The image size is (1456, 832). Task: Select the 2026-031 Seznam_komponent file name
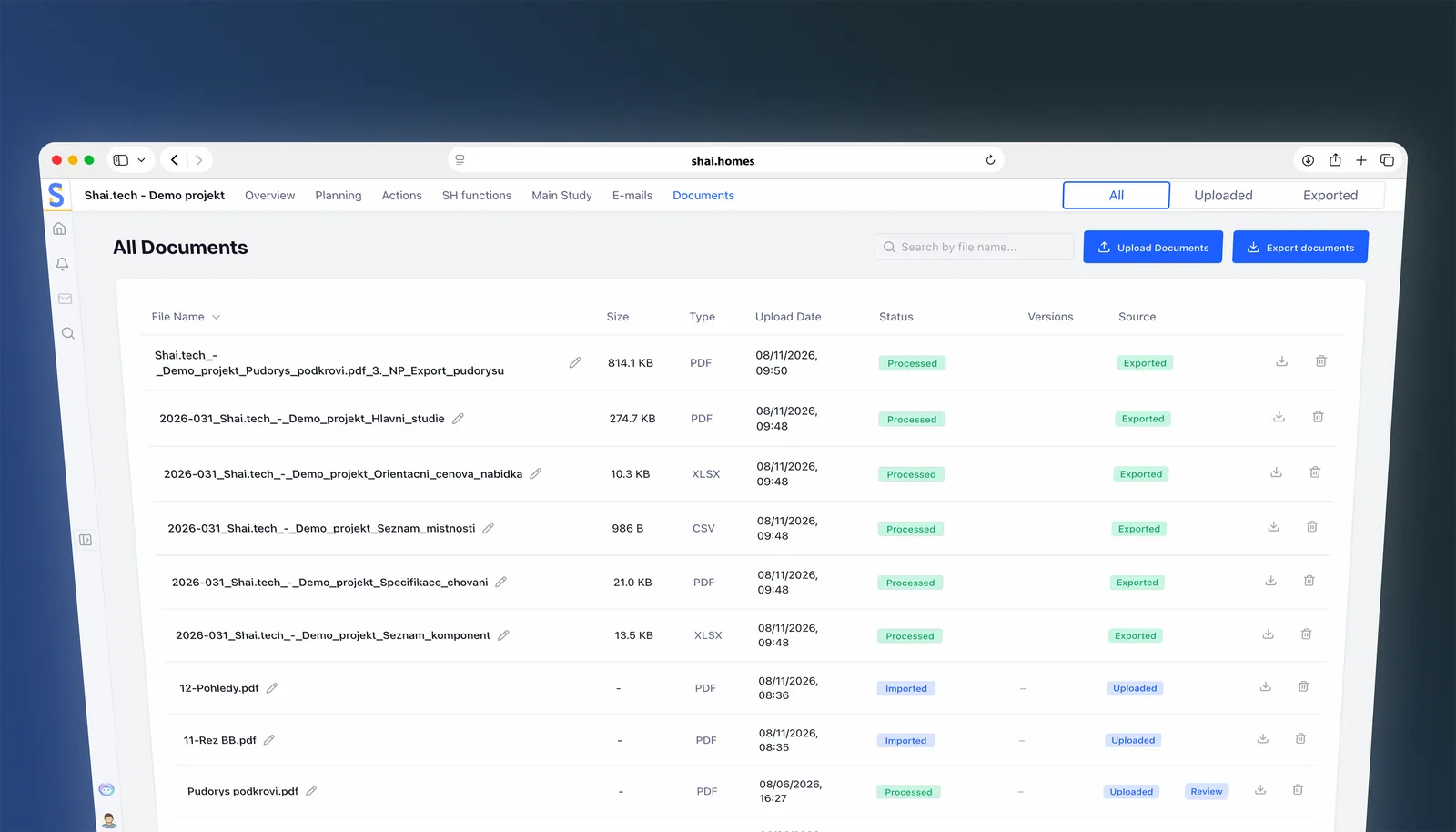[333, 635]
